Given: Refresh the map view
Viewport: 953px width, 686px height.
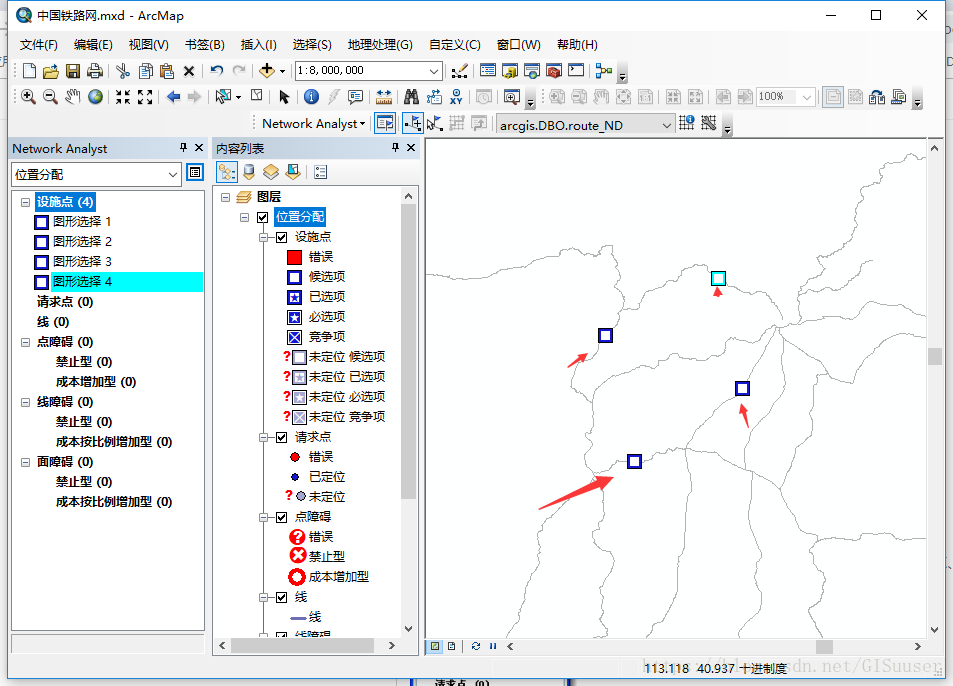Looking at the screenshot, I should coord(475,646).
